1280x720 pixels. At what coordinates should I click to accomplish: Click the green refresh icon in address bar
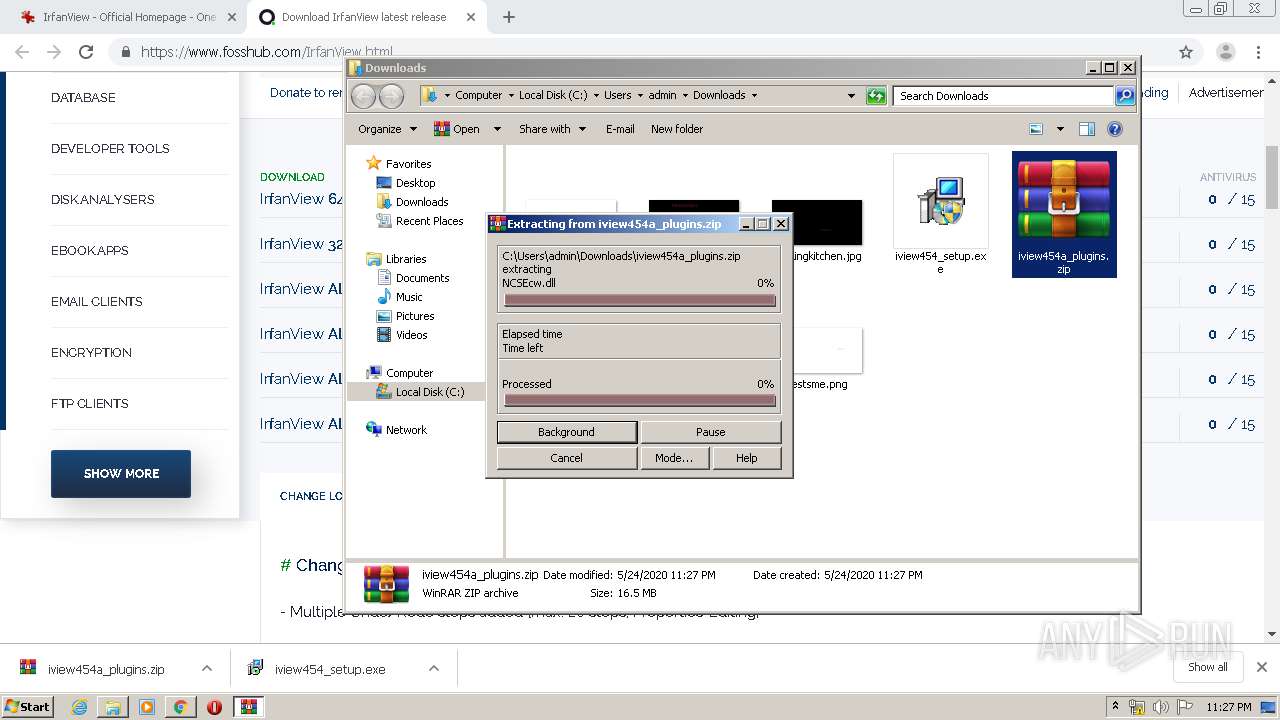point(876,96)
